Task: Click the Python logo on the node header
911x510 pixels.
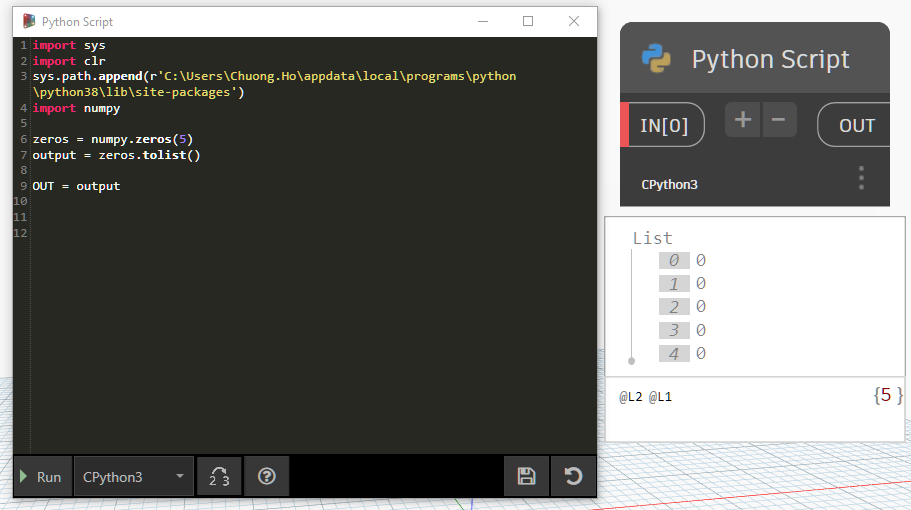Action: pyautogui.click(x=656, y=59)
